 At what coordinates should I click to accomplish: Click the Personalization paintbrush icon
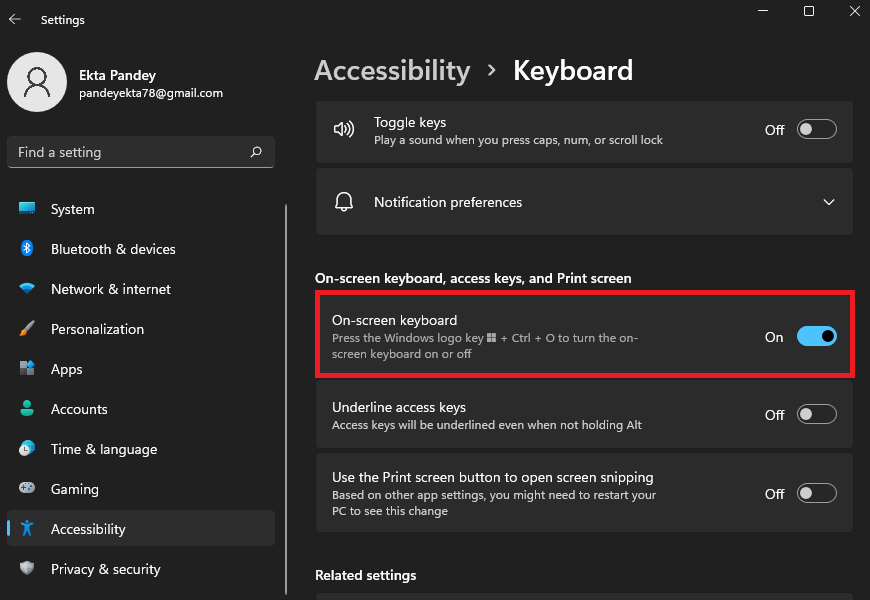28,329
